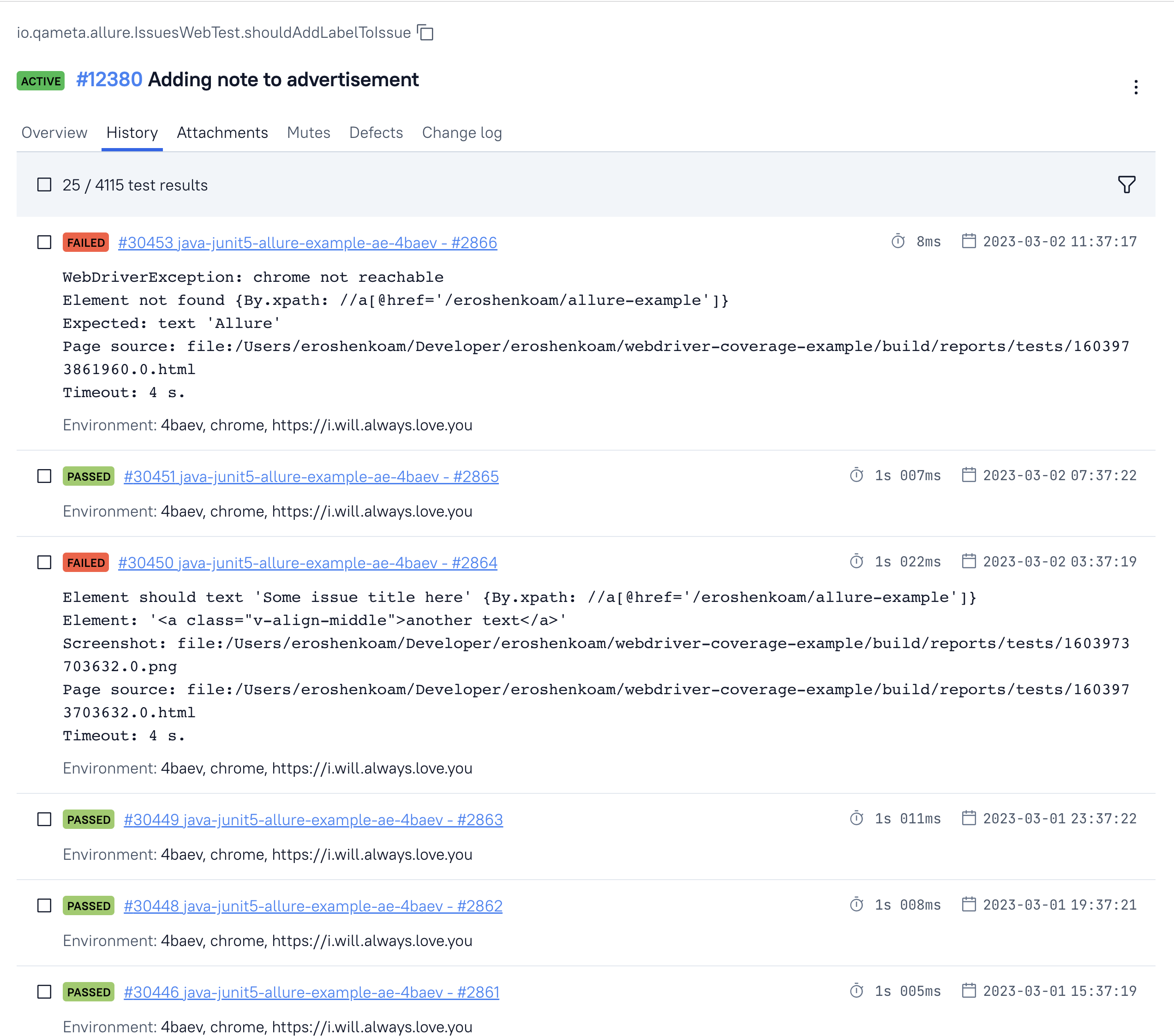Viewport: 1174px width, 1036px height.
Task: Click the FAILED status badge of #30453
Action: coord(85,242)
